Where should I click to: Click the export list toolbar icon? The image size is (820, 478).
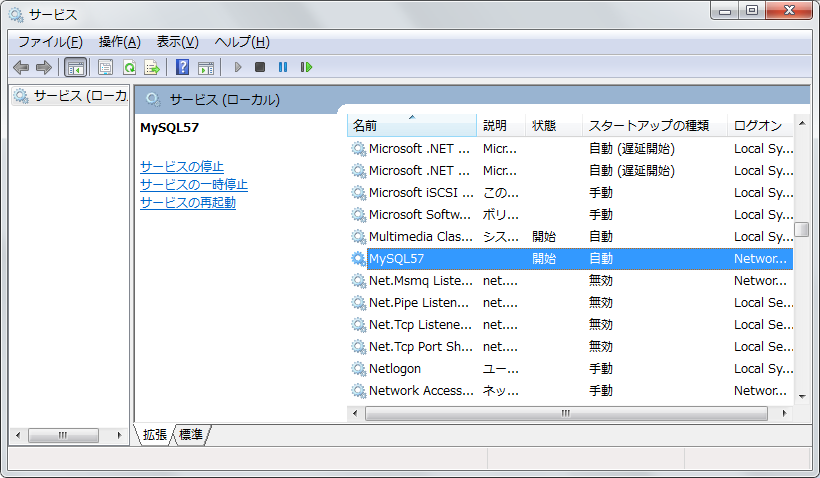[152, 67]
